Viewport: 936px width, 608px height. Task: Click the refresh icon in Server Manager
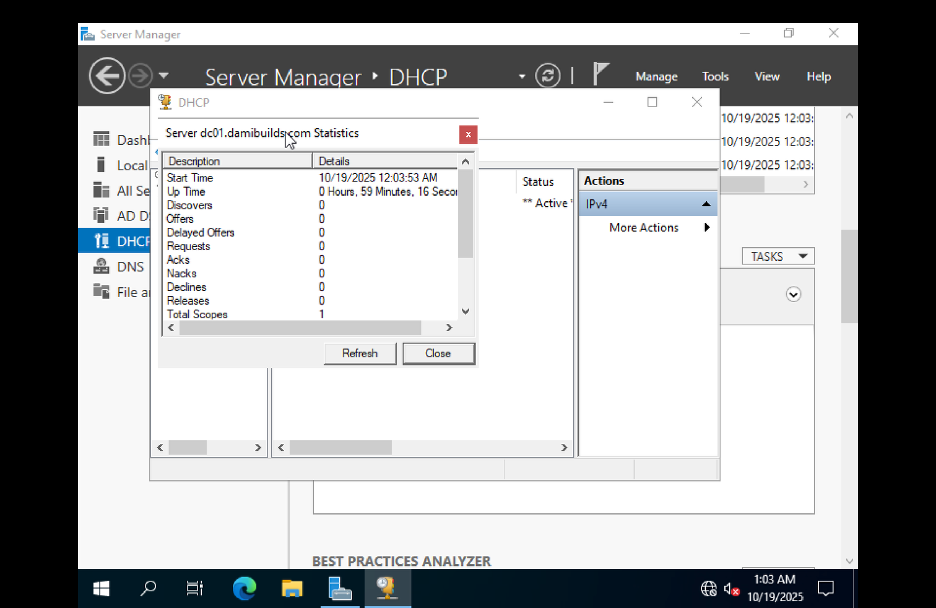pos(548,76)
